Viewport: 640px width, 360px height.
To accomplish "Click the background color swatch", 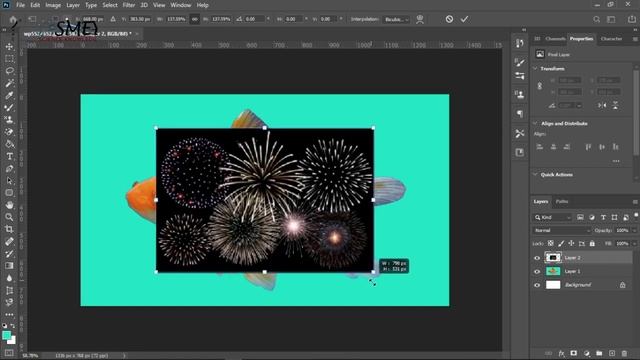I will [x=13, y=340].
